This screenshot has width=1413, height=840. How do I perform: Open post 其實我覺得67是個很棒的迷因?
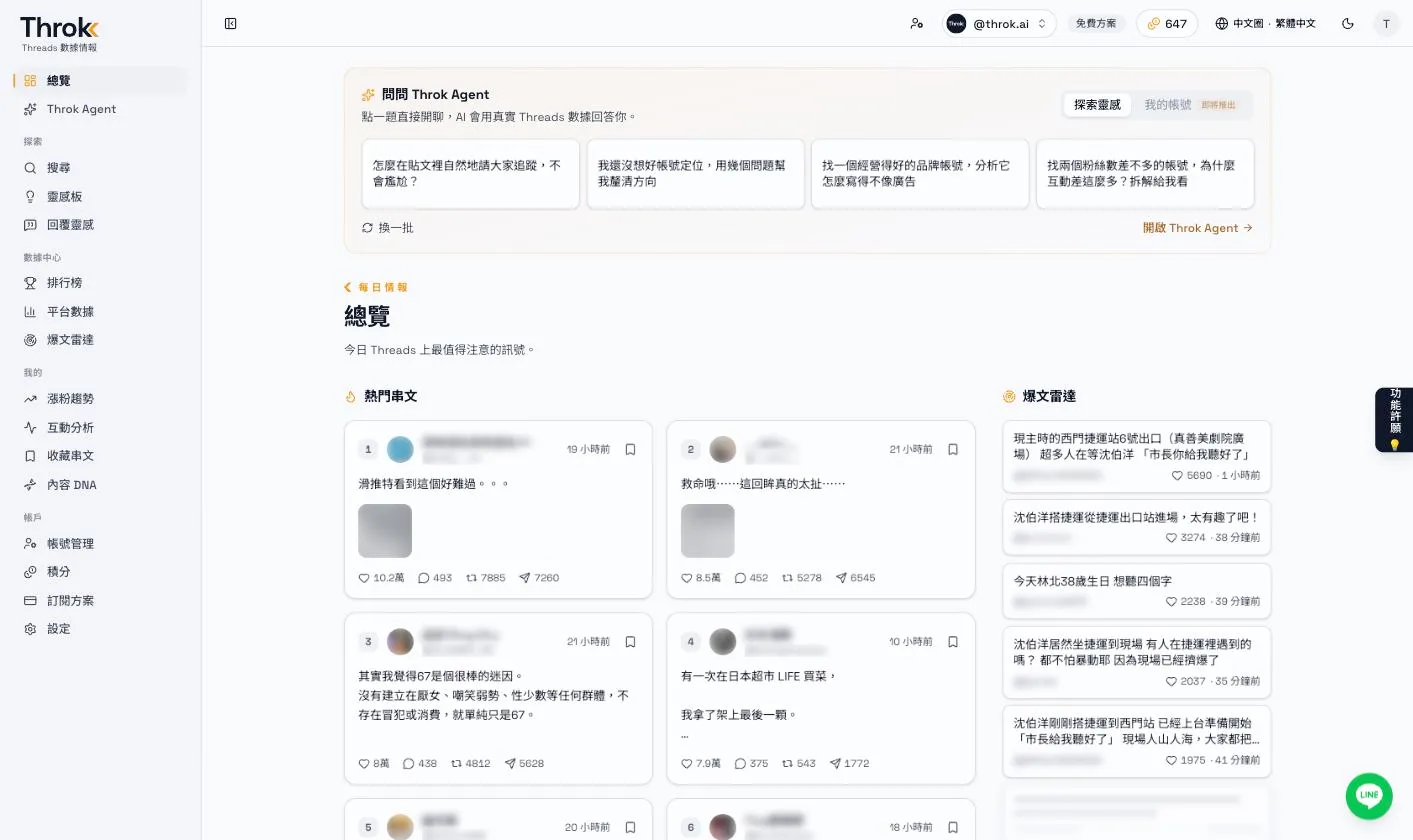(x=498, y=699)
